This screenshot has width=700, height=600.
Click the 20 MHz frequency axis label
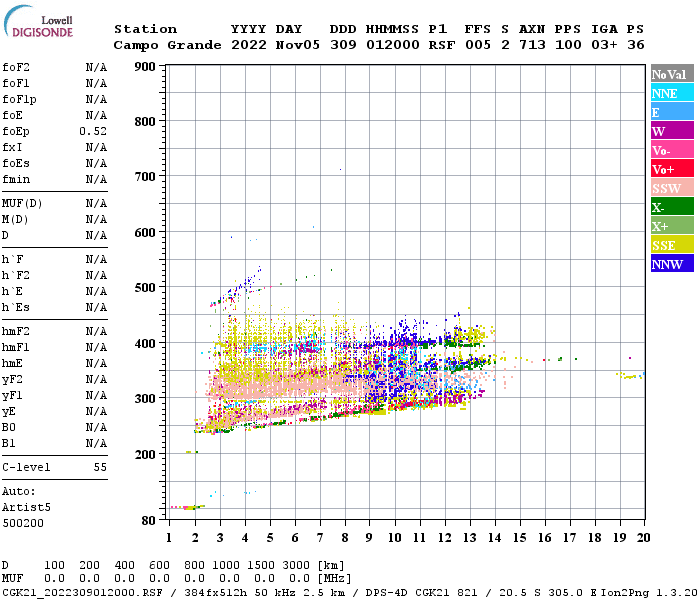[x=643, y=538]
